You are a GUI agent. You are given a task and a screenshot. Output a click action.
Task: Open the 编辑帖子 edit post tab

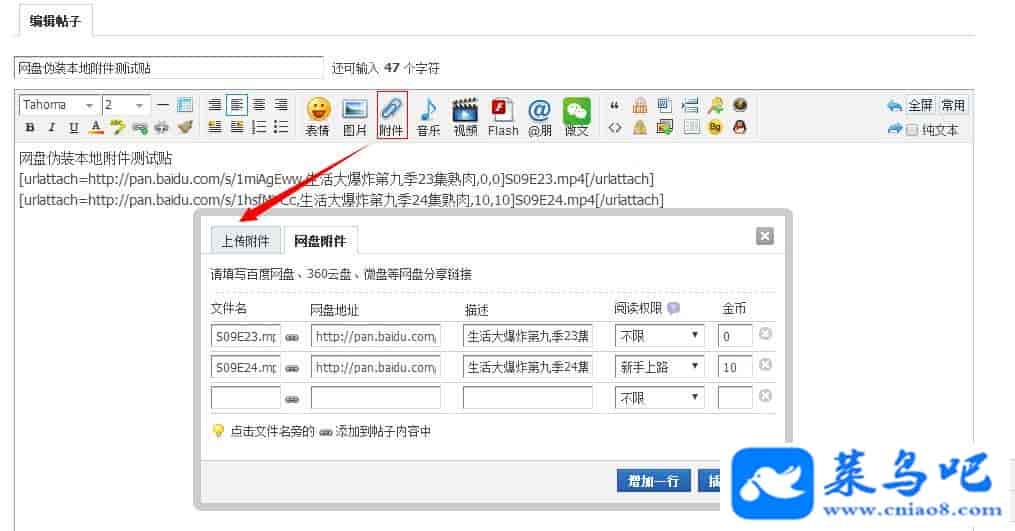pos(55,21)
